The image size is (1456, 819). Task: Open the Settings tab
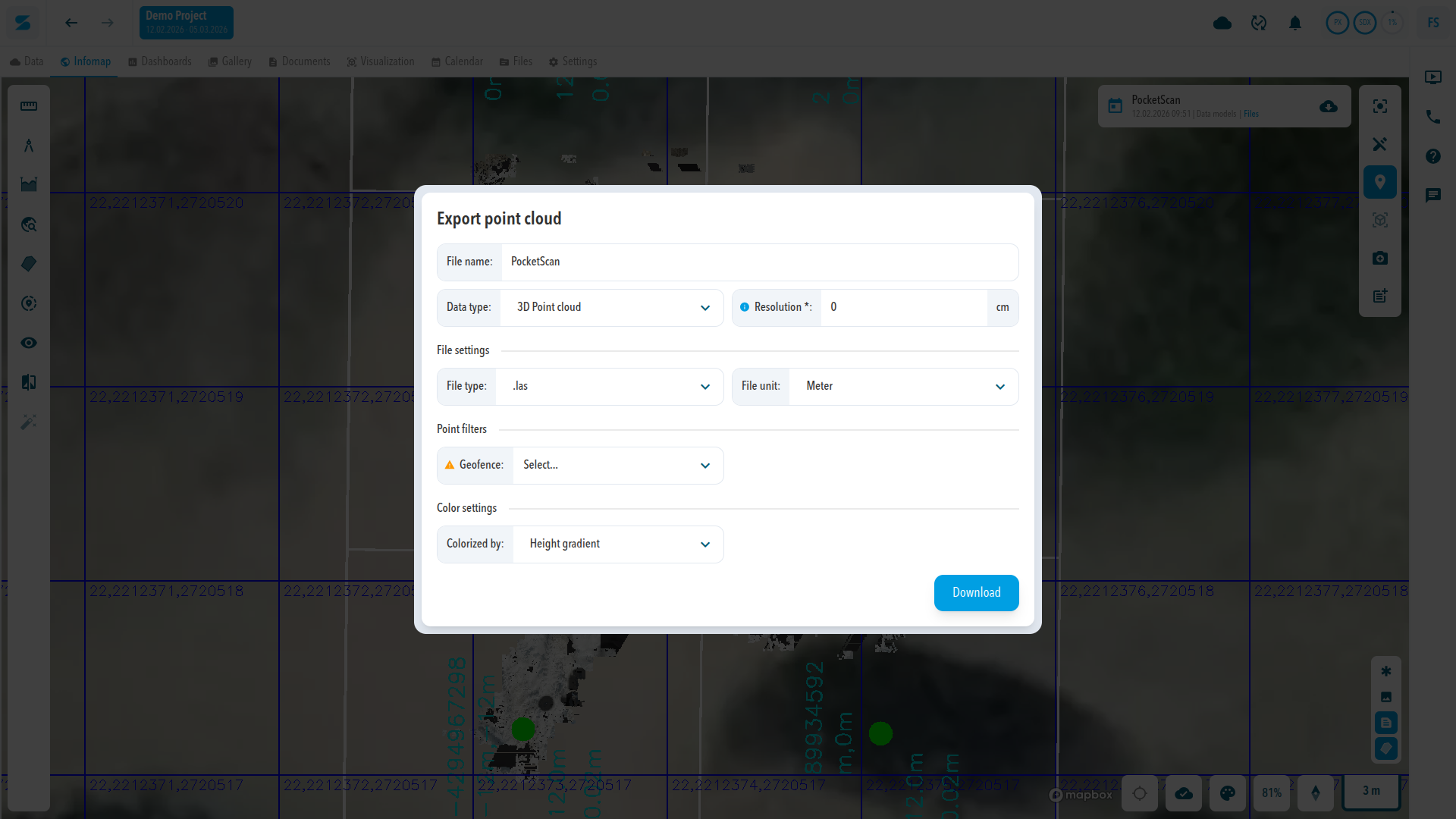(x=573, y=61)
